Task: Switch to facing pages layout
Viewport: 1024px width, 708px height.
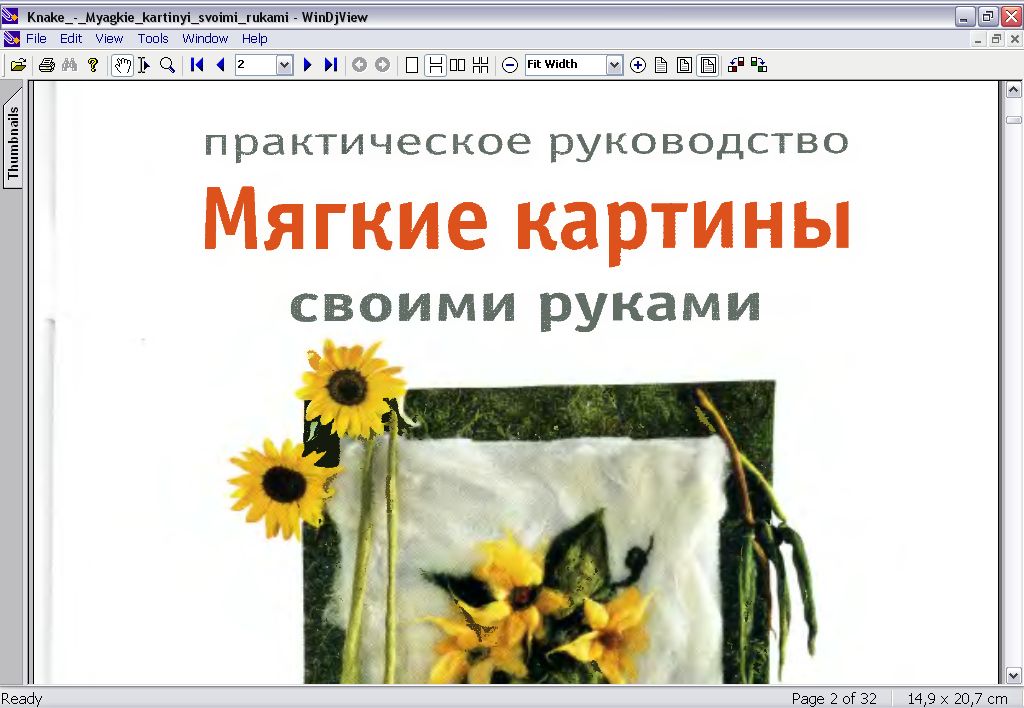Action: click(458, 65)
